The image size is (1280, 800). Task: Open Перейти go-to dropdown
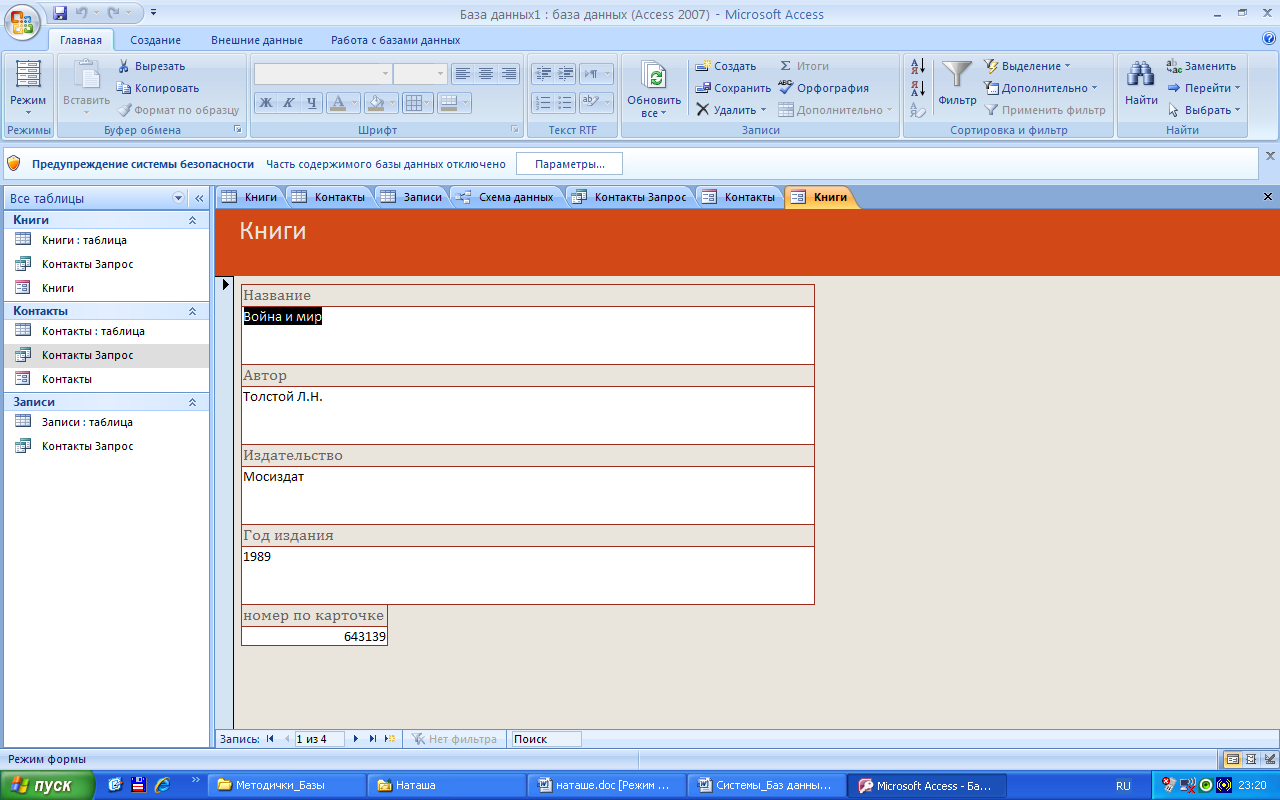(x=1204, y=88)
